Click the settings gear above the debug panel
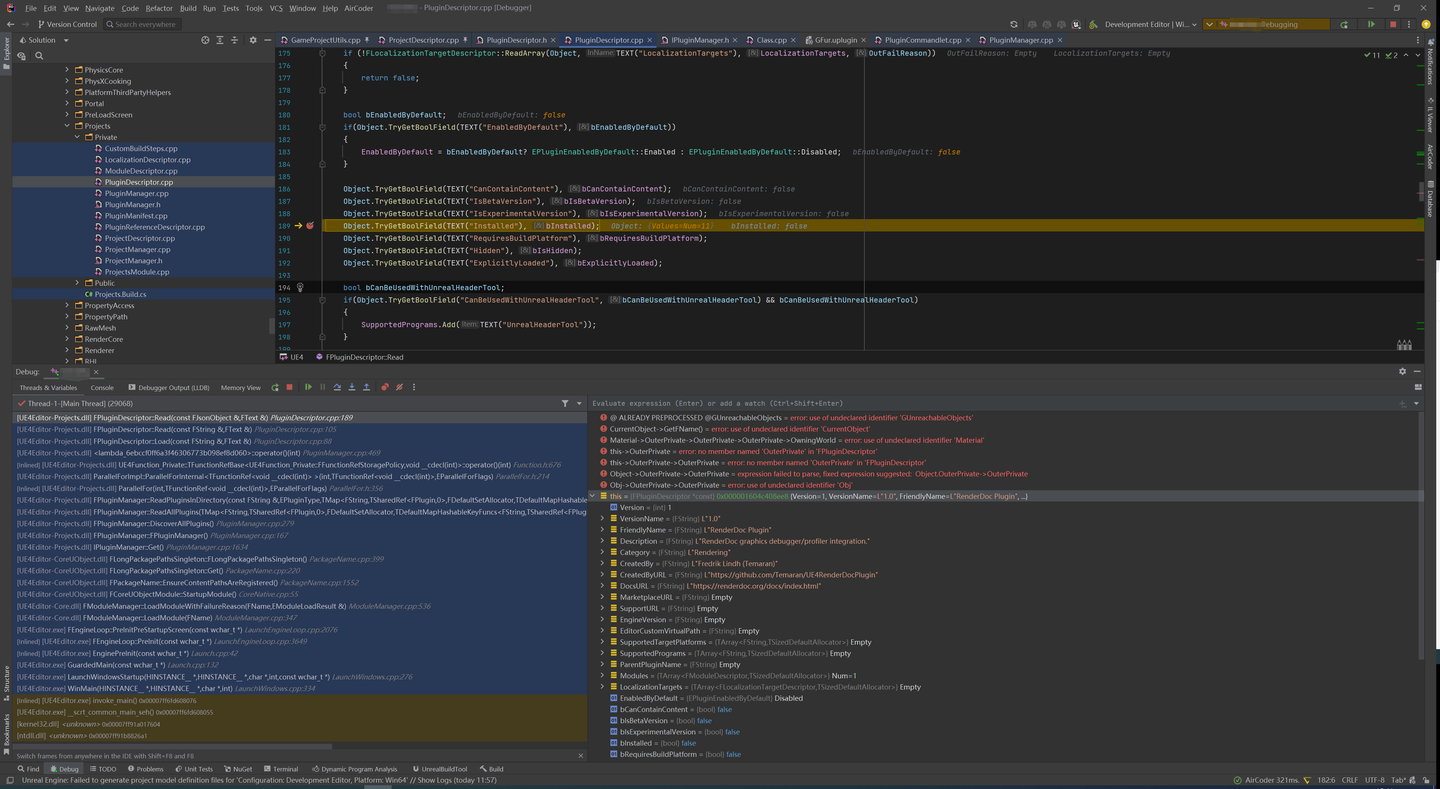The height and width of the screenshot is (789, 1440). [x=1402, y=370]
